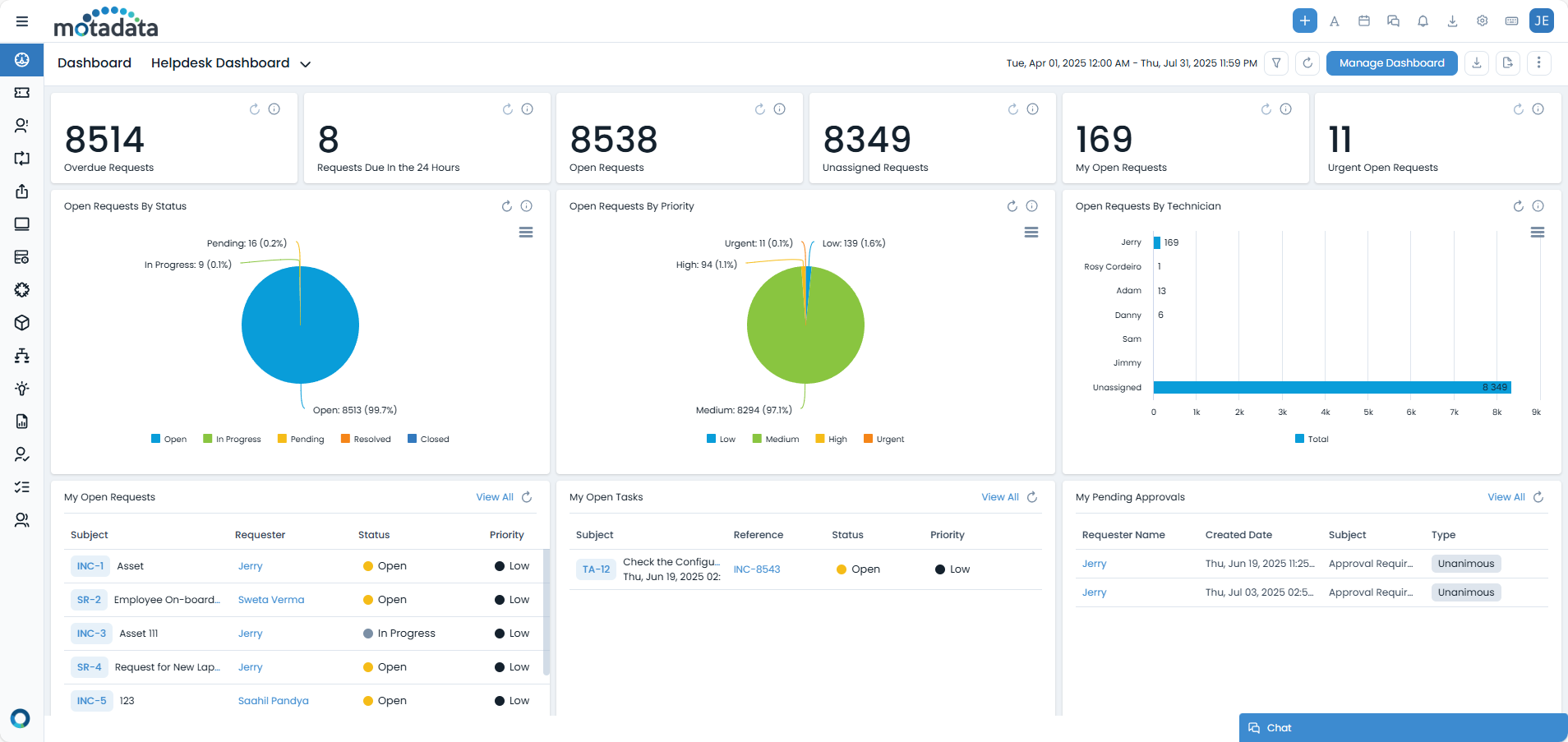Click the blue plus create button
Viewport: 1568px width, 742px height.
coord(1304,21)
